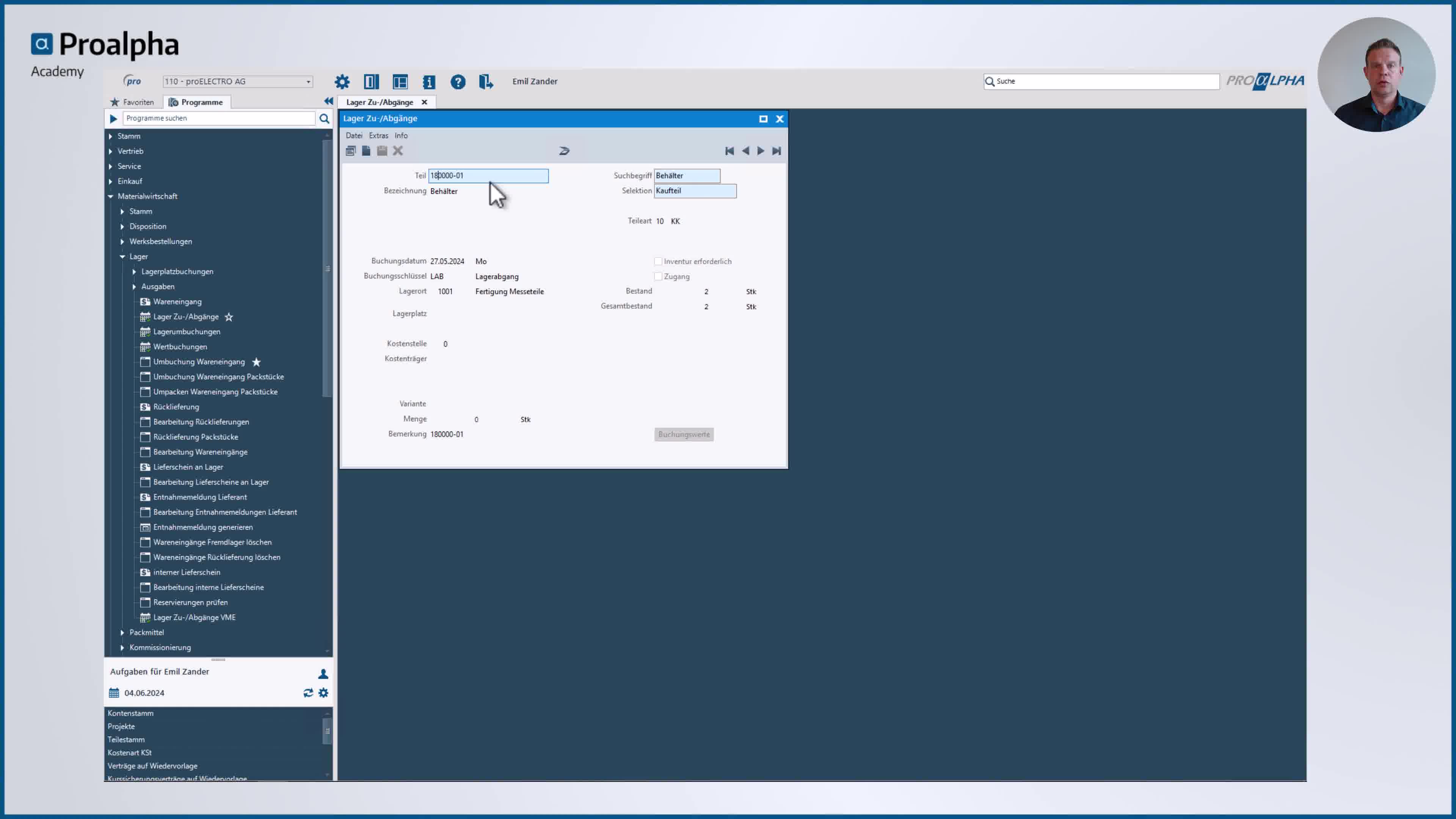
Task: Click the Buchungswerte button
Action: tap(684, 434)
